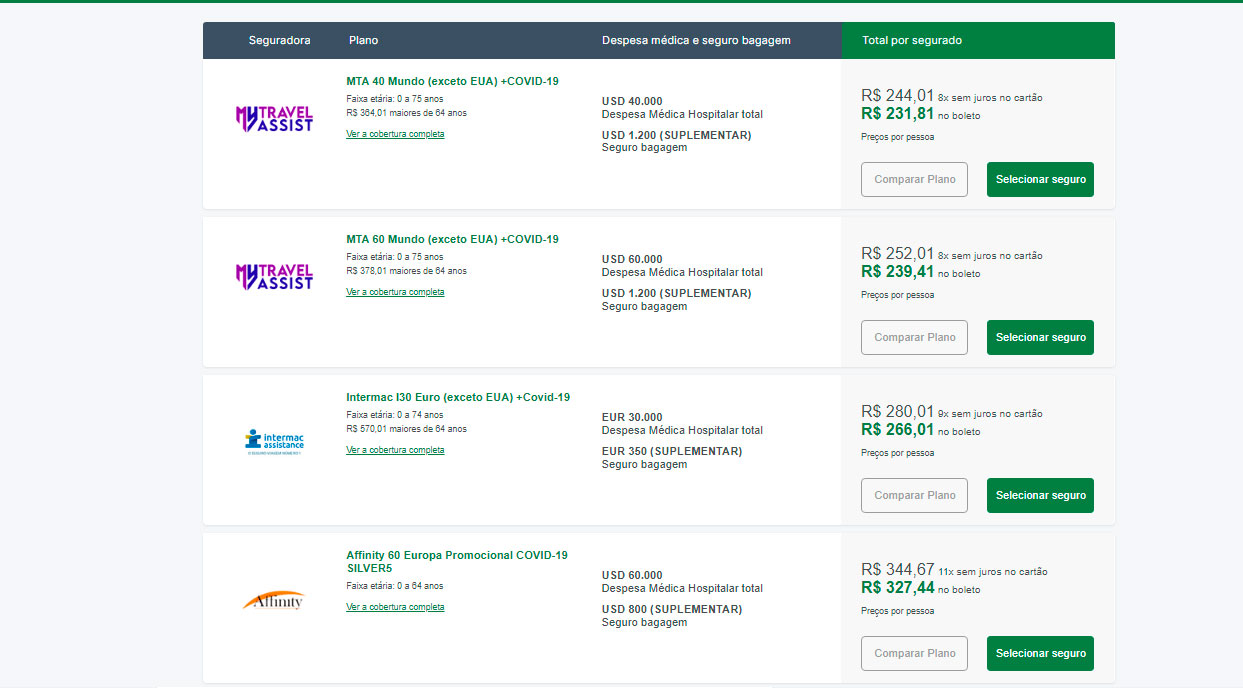Screen dimensions: 1243x688
Task: Click the Total por segurado column header
Action: (x=911, y=41)
